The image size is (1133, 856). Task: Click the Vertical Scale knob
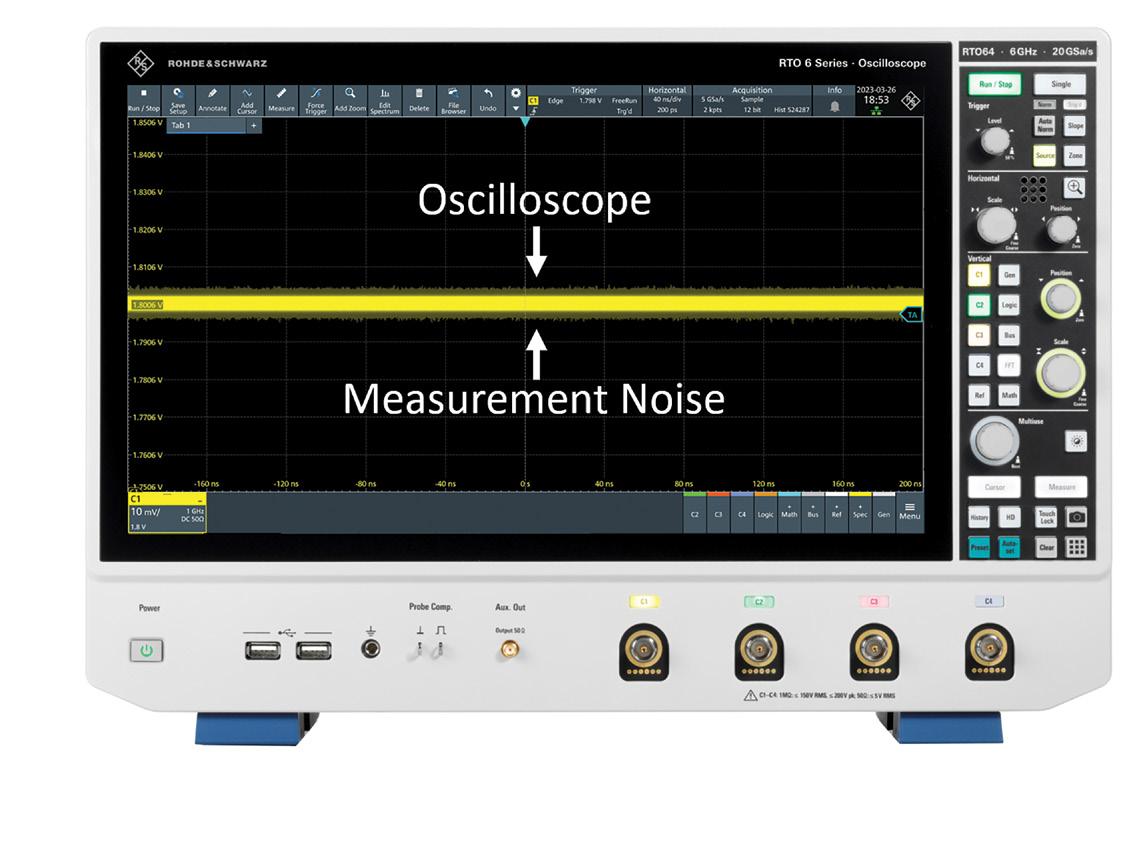(1061, 373)
